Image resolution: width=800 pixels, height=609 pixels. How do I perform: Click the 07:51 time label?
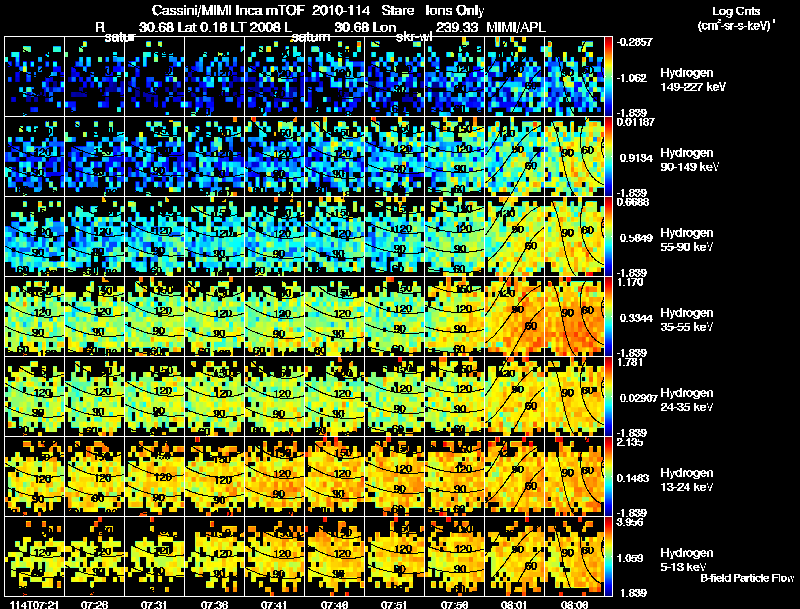point(394,604)
